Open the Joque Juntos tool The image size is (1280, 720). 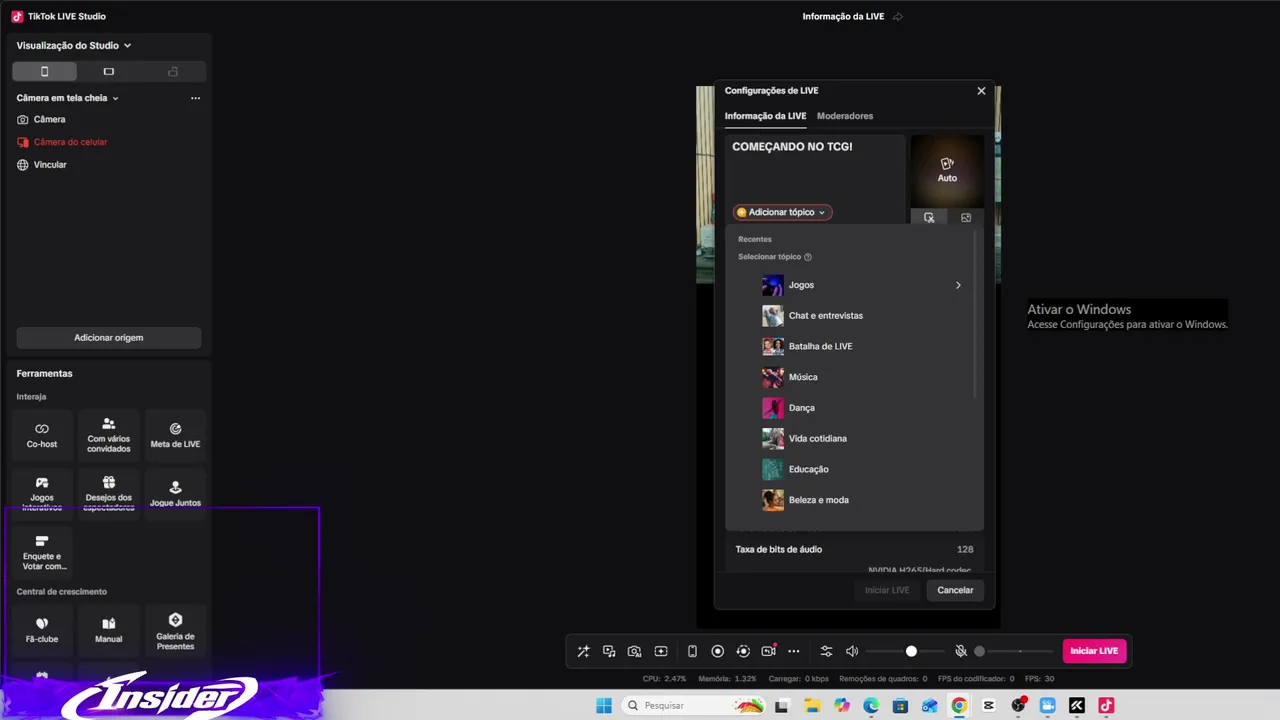(176, 494)
